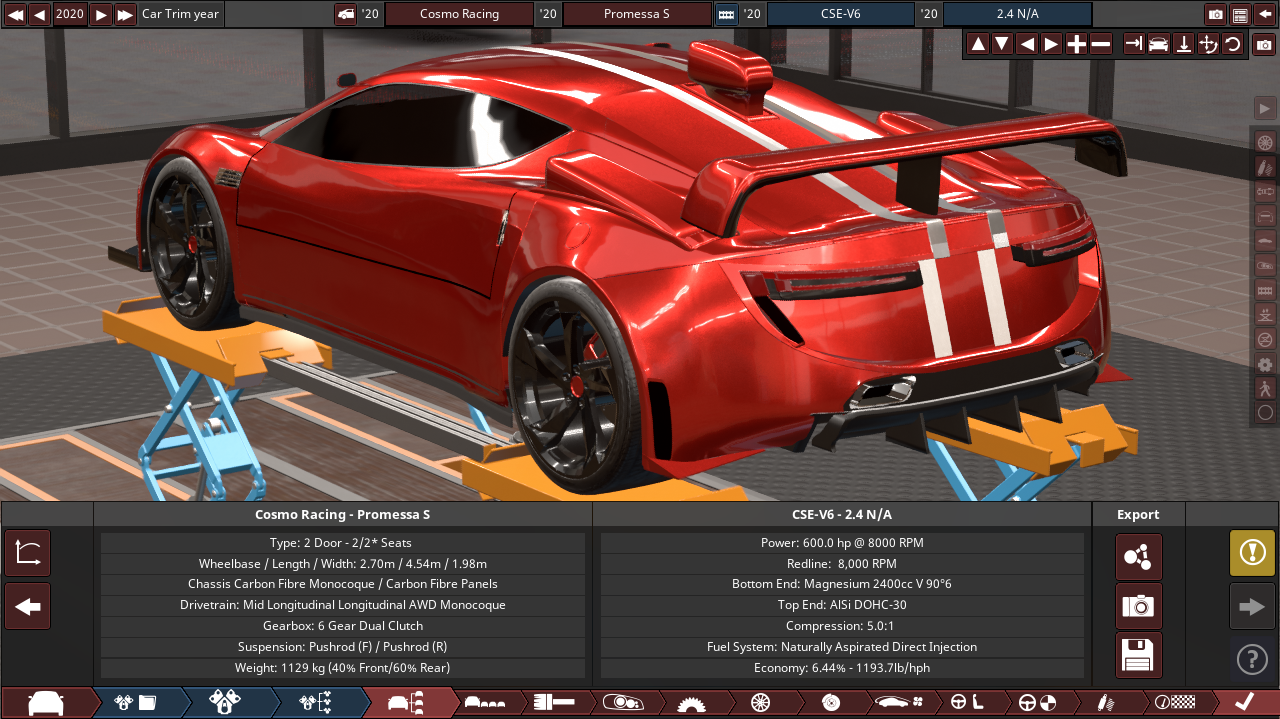Open the gear settings icon in side panel
1280x719 pixels.
tap(1265, 364)
